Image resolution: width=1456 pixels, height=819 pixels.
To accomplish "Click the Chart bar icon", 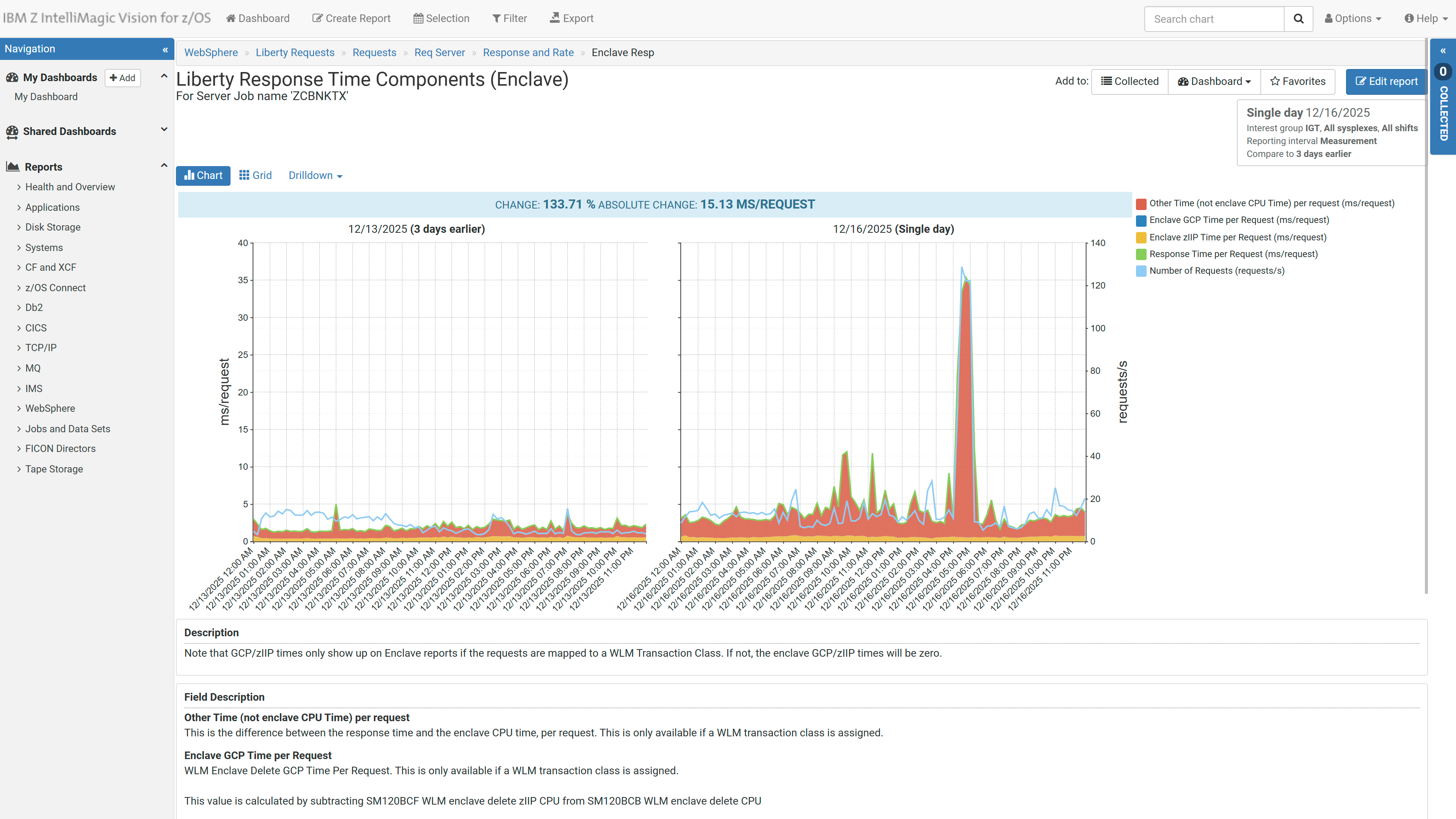I will (x=189, y=175).
